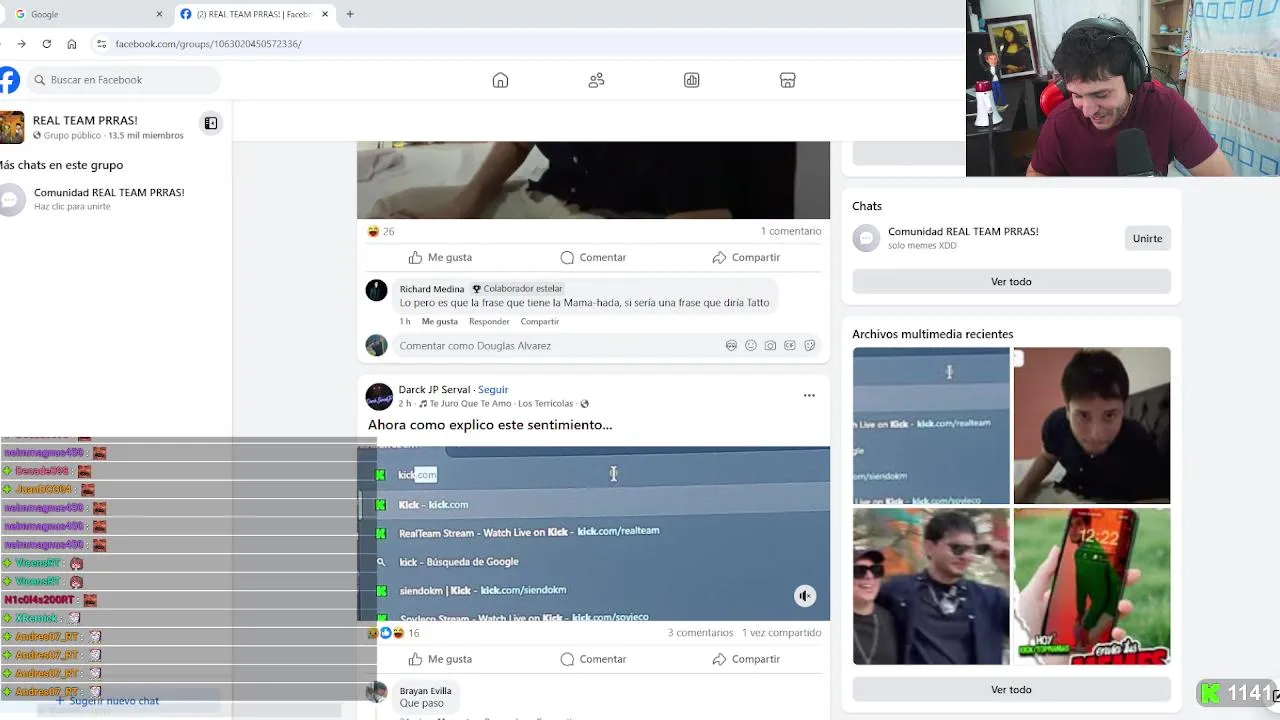The width and height of the screenshot is (1280, 720).
Task: Unmute the video with speaker icon
Action: point(805,596)
